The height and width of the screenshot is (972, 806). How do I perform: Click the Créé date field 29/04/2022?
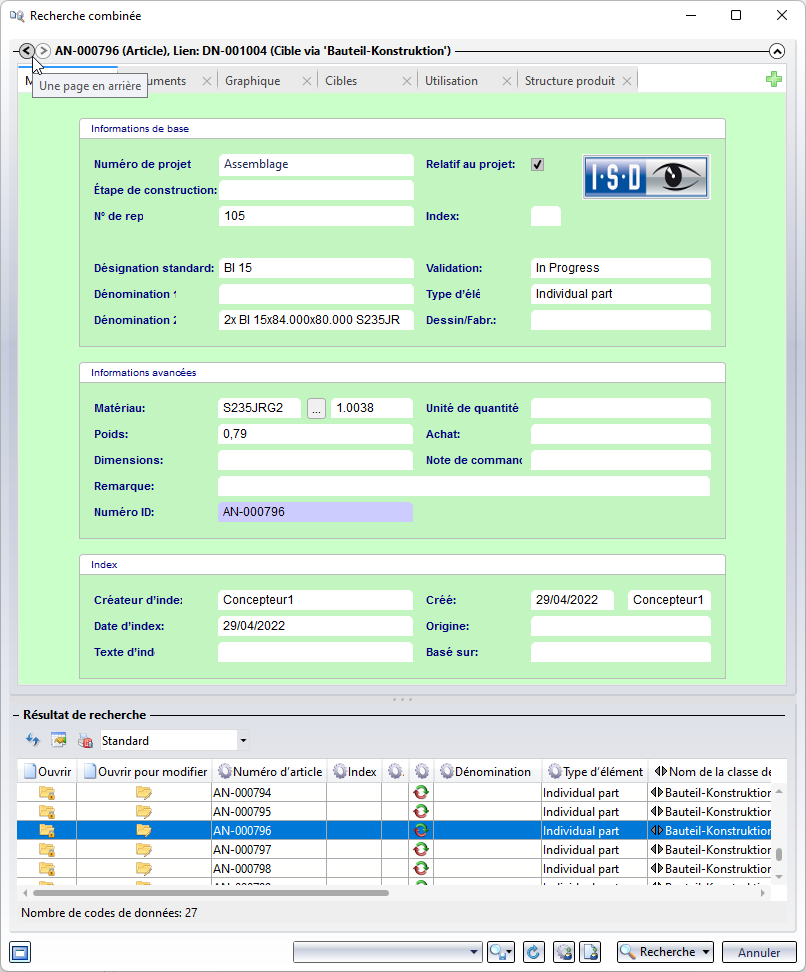[572, 600]
